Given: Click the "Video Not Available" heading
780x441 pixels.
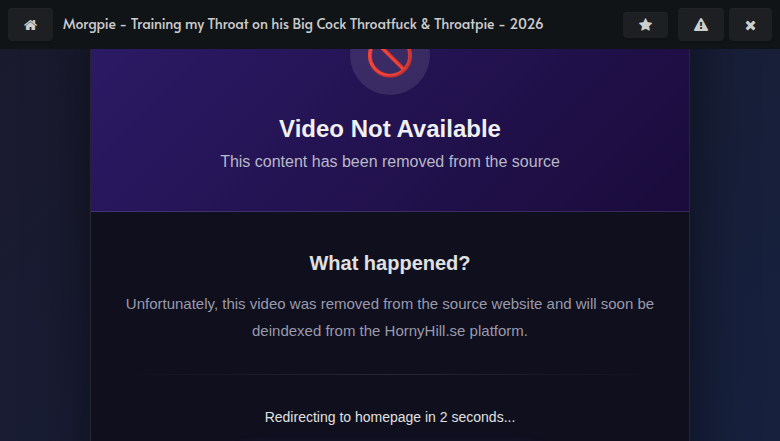Looking at the screenshot, I should coord(390,129).
